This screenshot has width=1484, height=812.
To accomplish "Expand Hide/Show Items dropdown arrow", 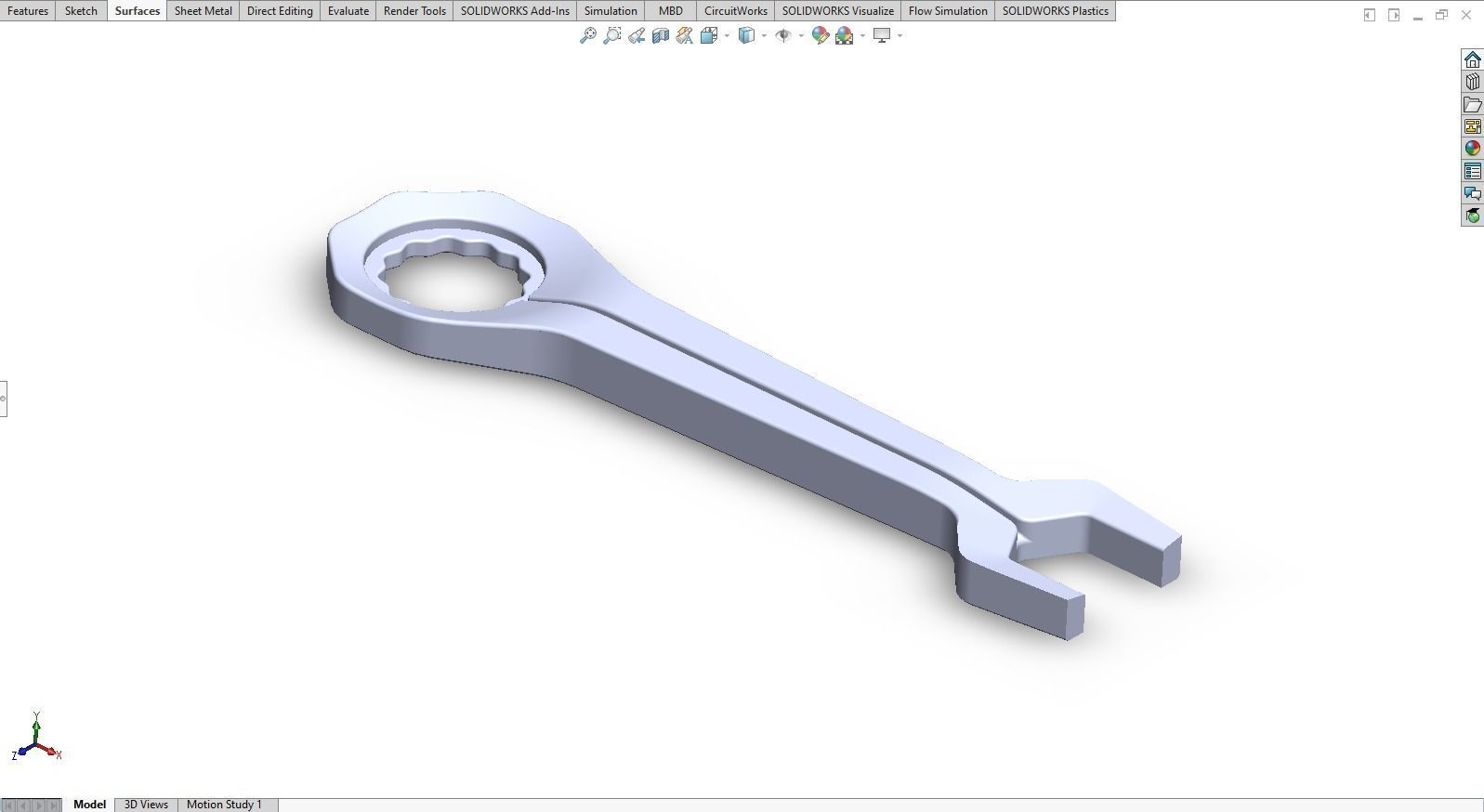I will 801,35.
